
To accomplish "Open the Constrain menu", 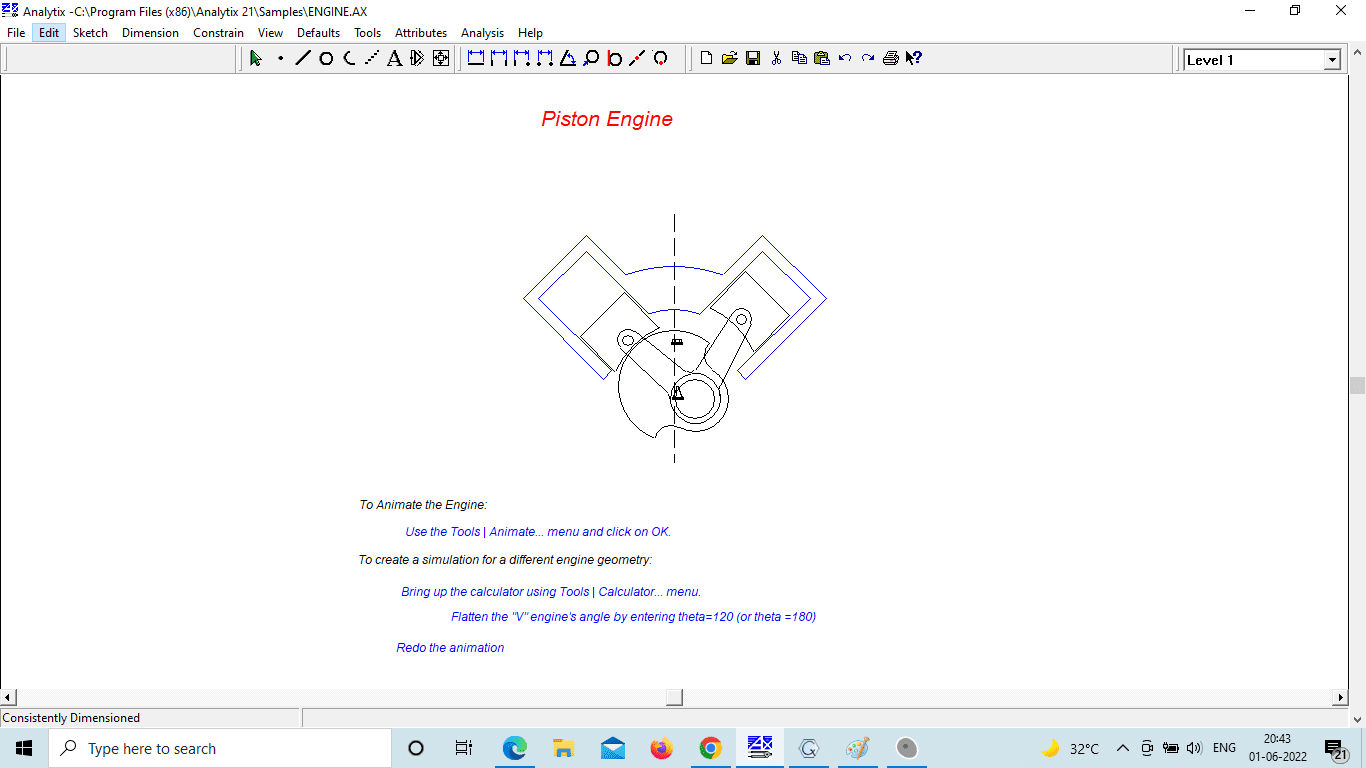I will click(x=218, y=33).
